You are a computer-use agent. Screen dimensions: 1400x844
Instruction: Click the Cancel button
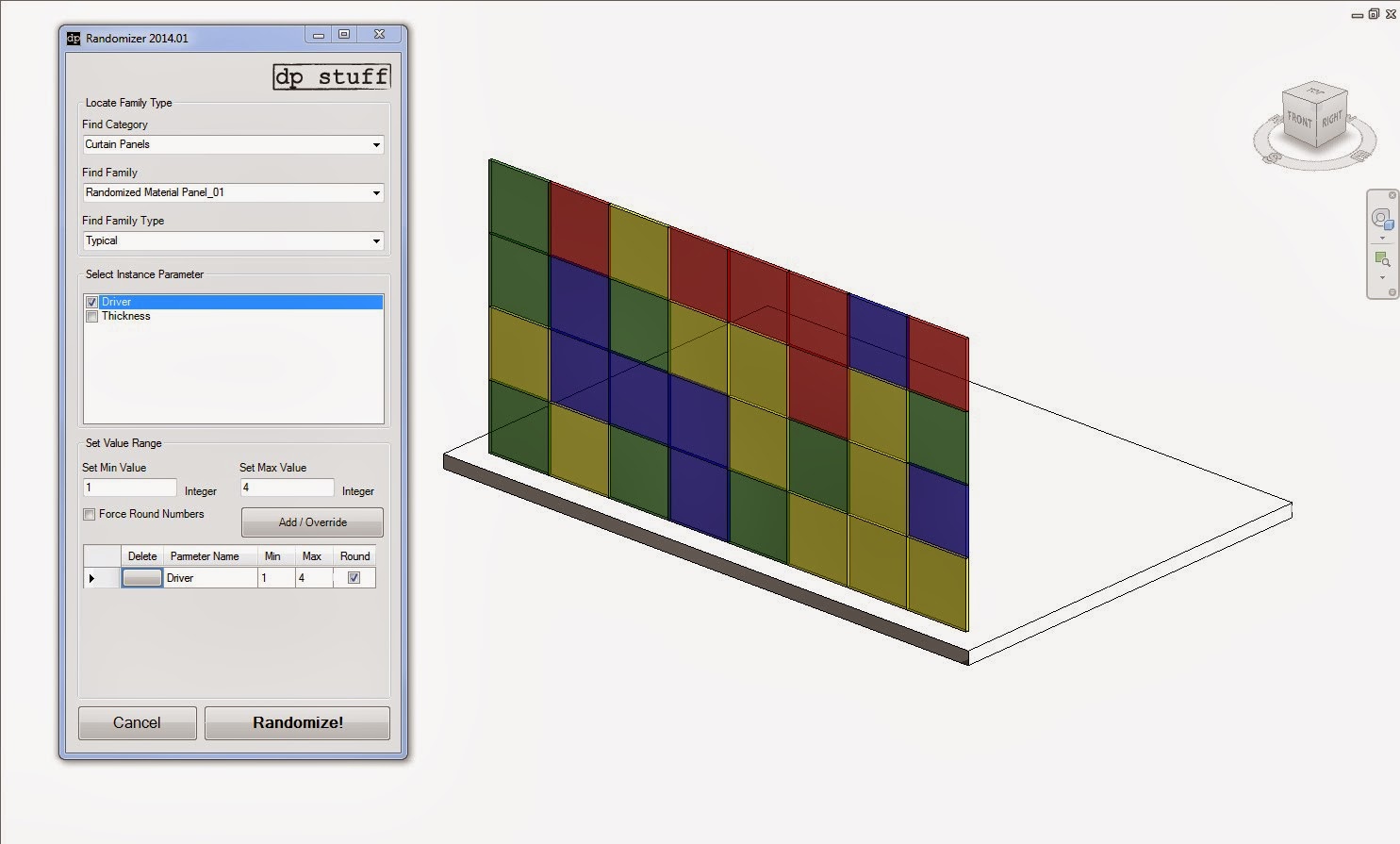click(137, 722)
